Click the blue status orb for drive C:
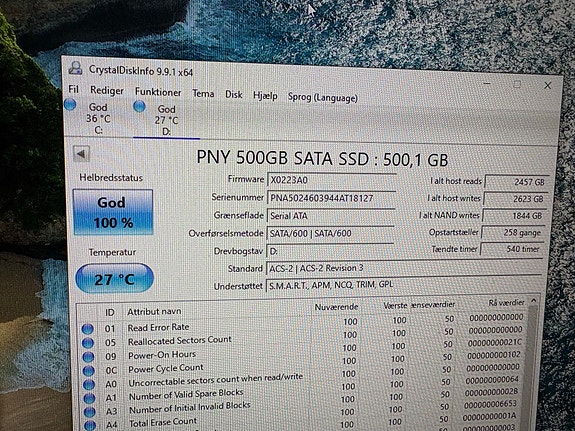Image resolution: width=575 pixels, height=431 pixels. pyautogui.click(x=70, y=105)
